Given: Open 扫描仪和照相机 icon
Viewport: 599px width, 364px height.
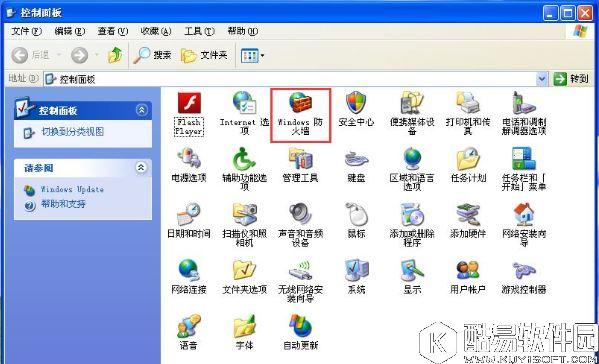Looking at the screenshot, I should pos(244,214).
